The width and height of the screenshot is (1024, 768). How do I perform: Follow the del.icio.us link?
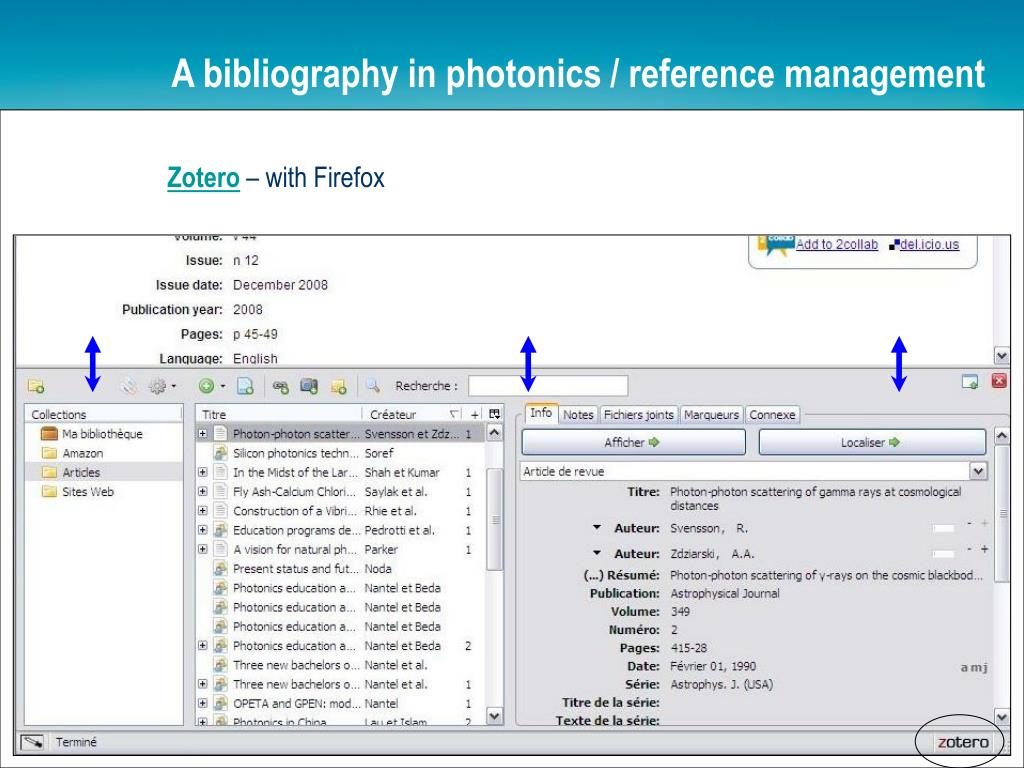click(x=929, y=244)
